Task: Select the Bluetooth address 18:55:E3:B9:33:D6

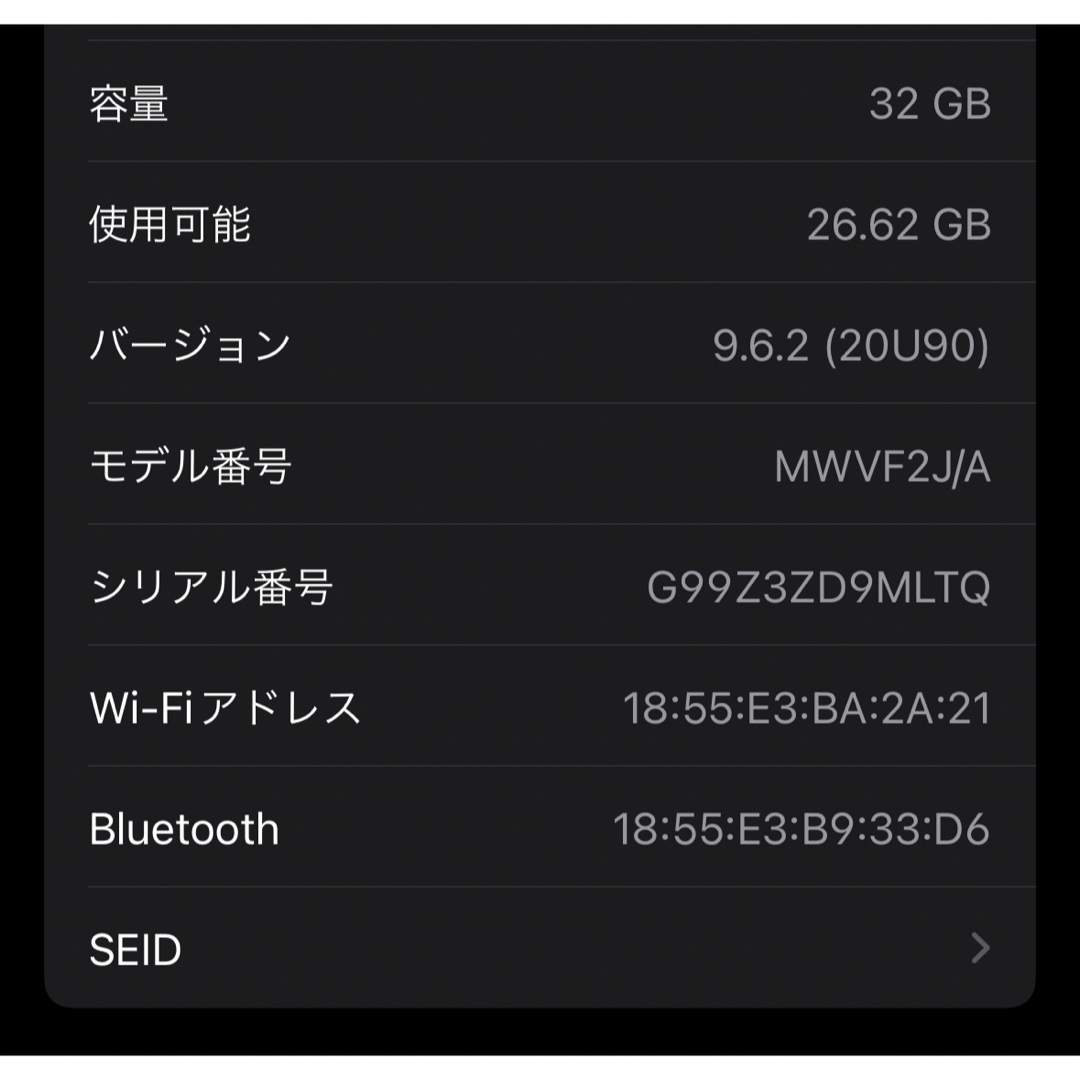Action: coord(801,829)
